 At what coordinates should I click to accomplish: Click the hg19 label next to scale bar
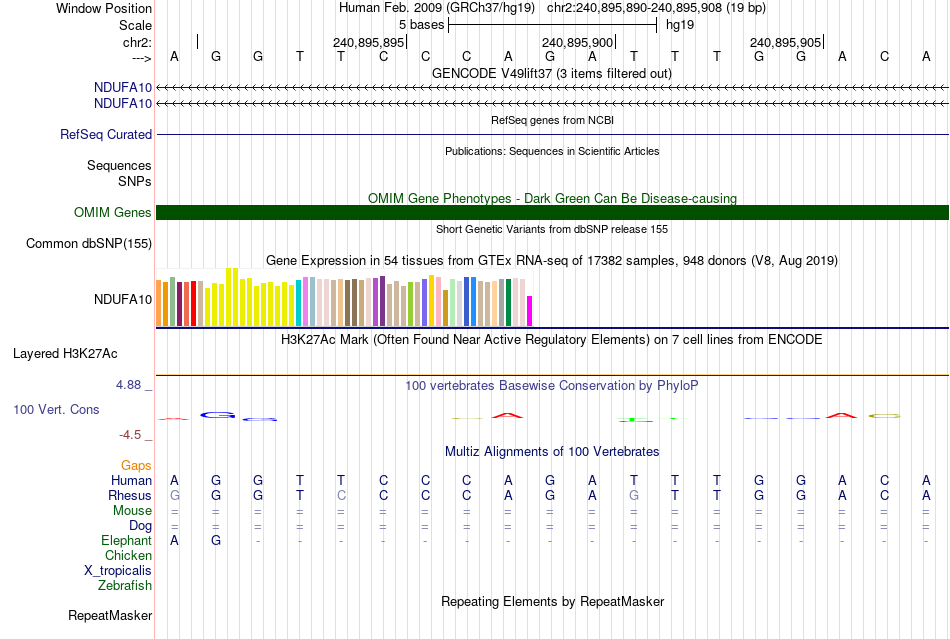[x=680, y=25]
